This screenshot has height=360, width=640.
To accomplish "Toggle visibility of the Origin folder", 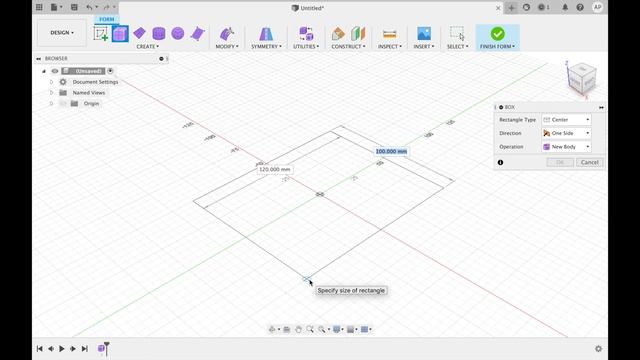I will tap(63, 104).
